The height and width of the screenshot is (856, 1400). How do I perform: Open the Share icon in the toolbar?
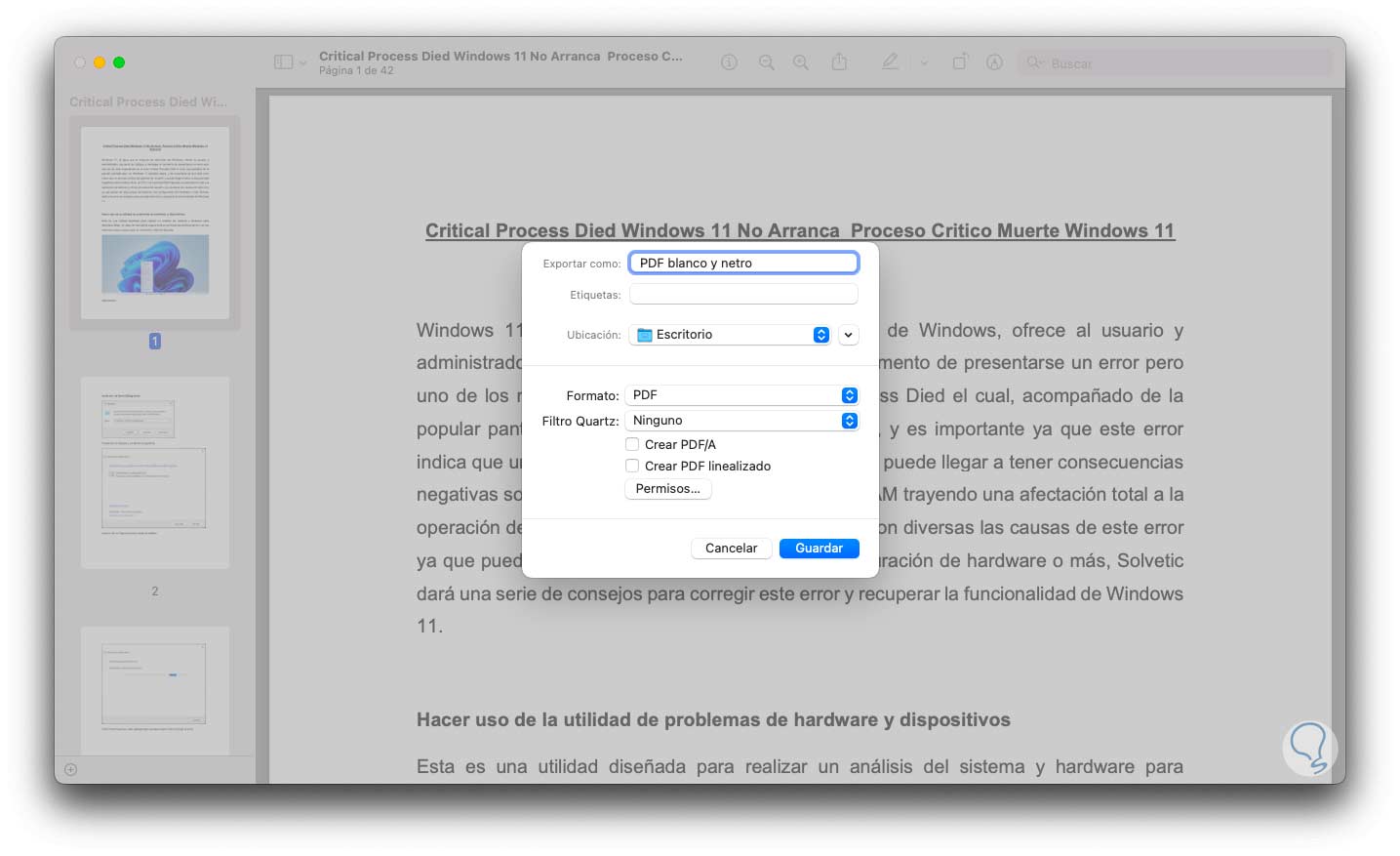coord(839,61)
